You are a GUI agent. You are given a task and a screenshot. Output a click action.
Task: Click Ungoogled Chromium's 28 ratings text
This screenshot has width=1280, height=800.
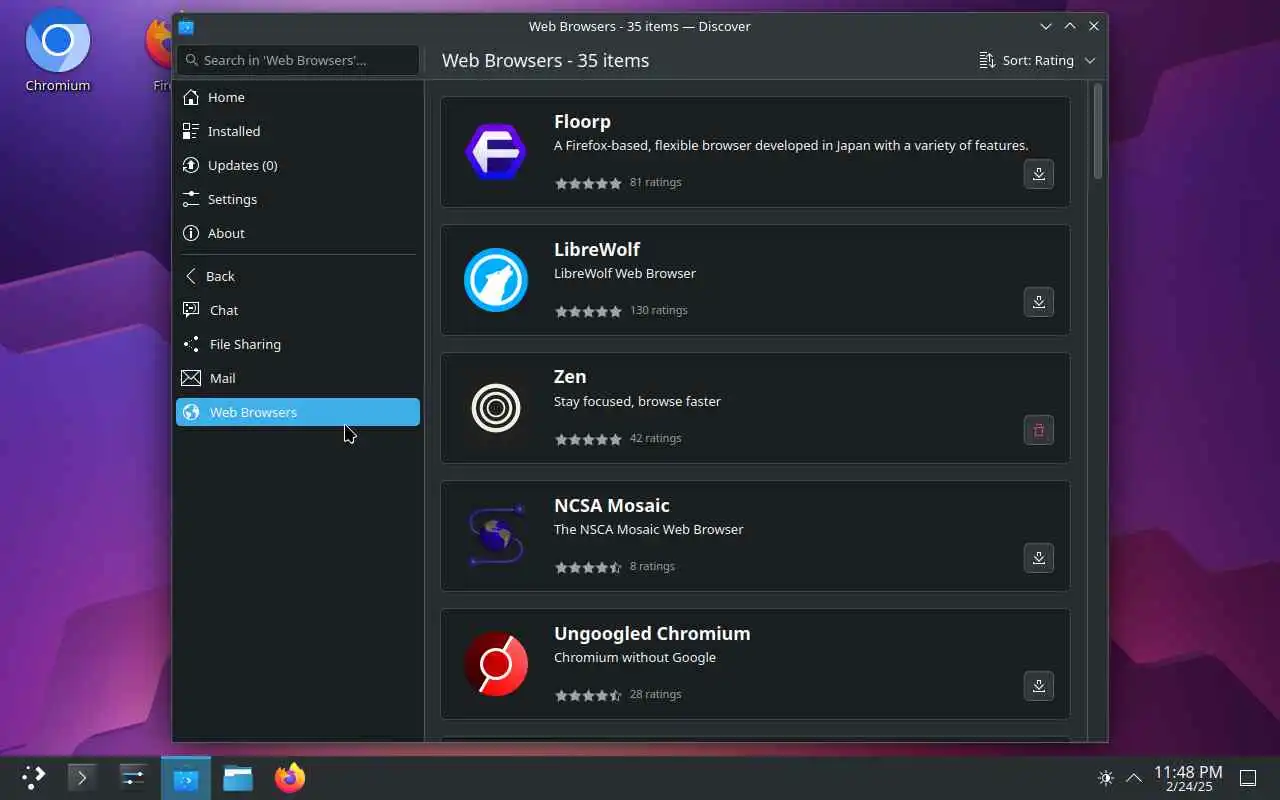(655, 694)
